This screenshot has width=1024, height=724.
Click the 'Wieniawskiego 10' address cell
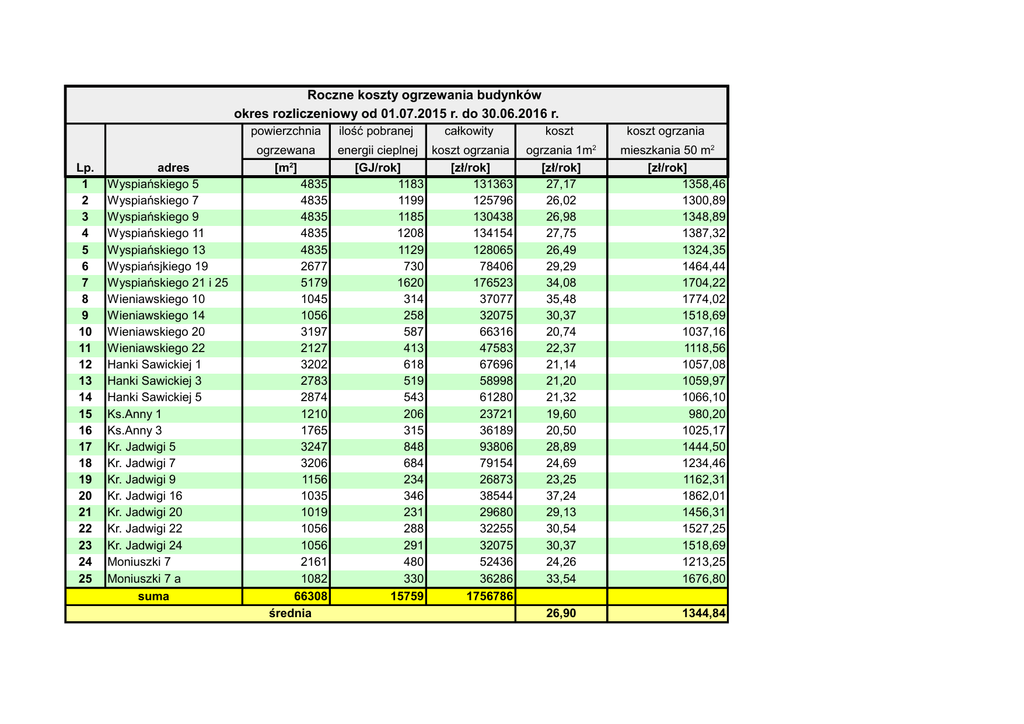[x=156, y=299]
